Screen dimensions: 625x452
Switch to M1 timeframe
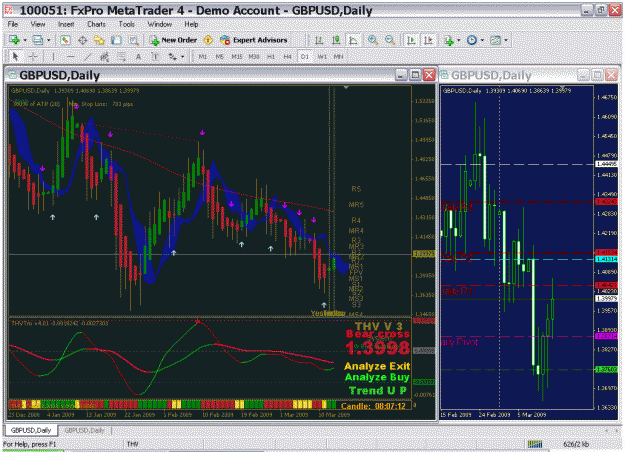coord(202,57)
